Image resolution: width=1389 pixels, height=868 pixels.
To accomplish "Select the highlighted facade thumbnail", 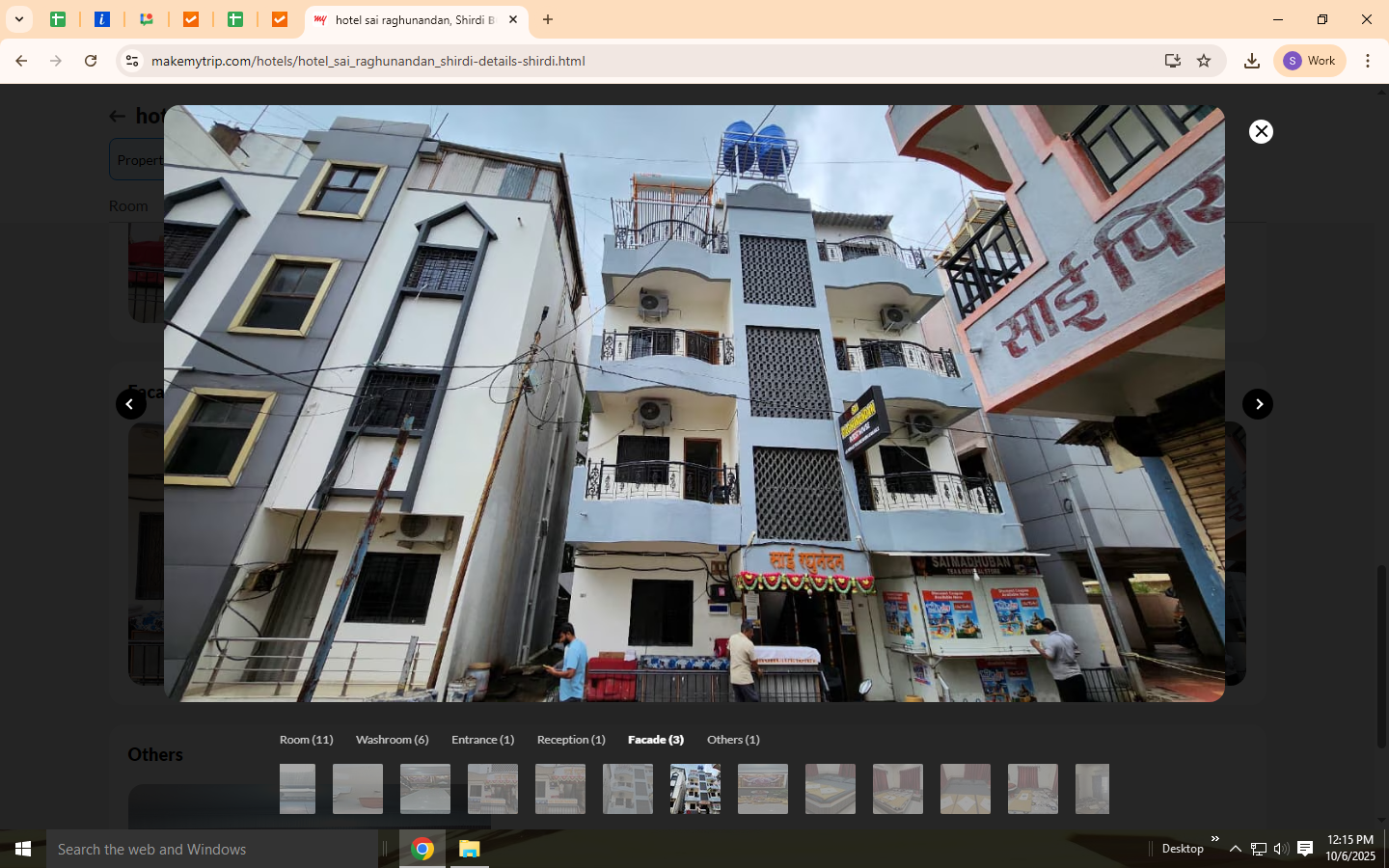I will 694,789.
